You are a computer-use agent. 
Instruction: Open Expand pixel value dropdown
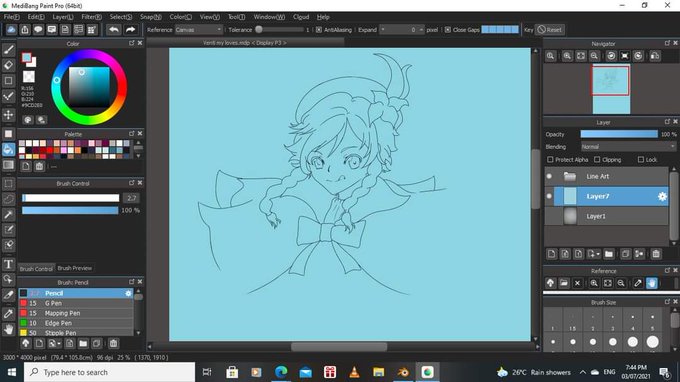tap(402, 29)
